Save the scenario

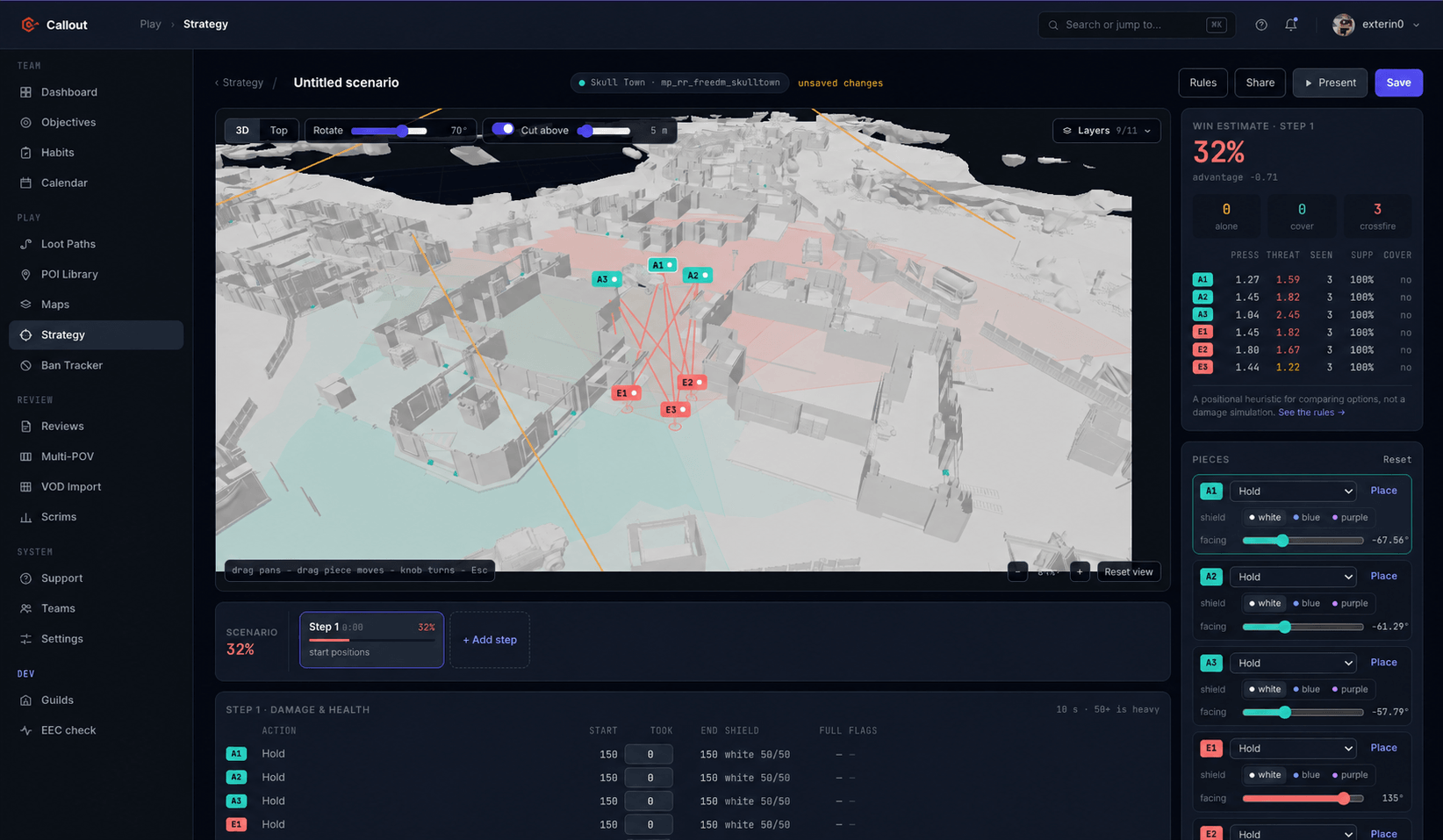click(x=1398, y=83)
